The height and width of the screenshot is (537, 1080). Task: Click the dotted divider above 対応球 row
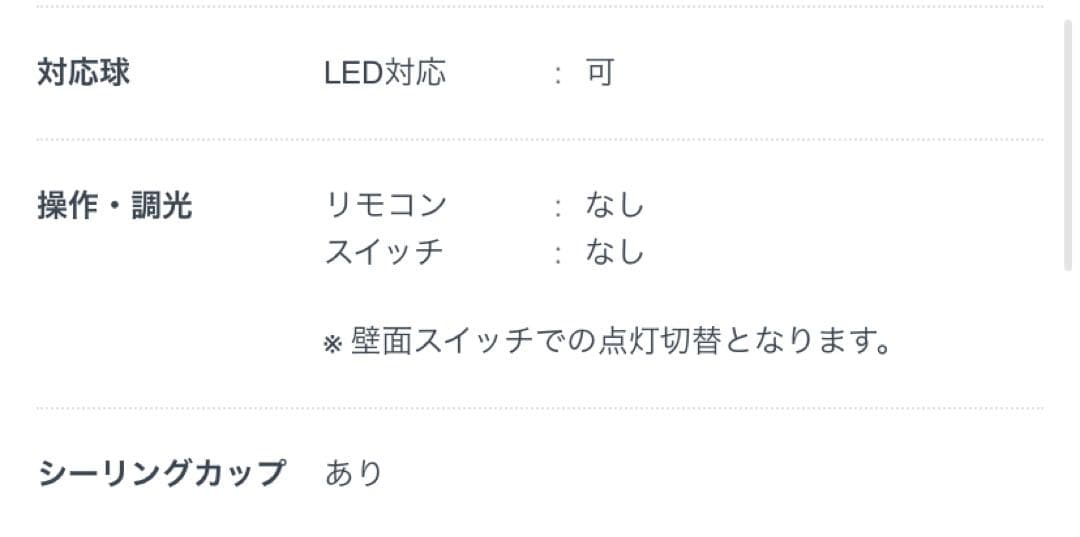(540, 7)
